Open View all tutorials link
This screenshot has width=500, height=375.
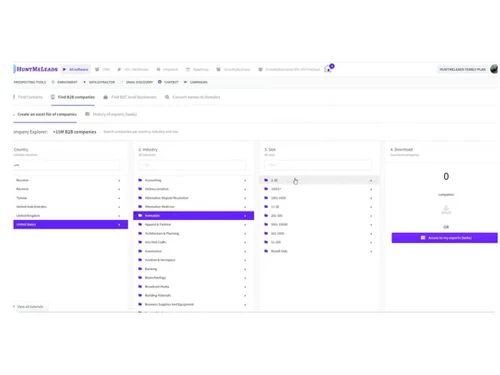(x=29, y=306)
